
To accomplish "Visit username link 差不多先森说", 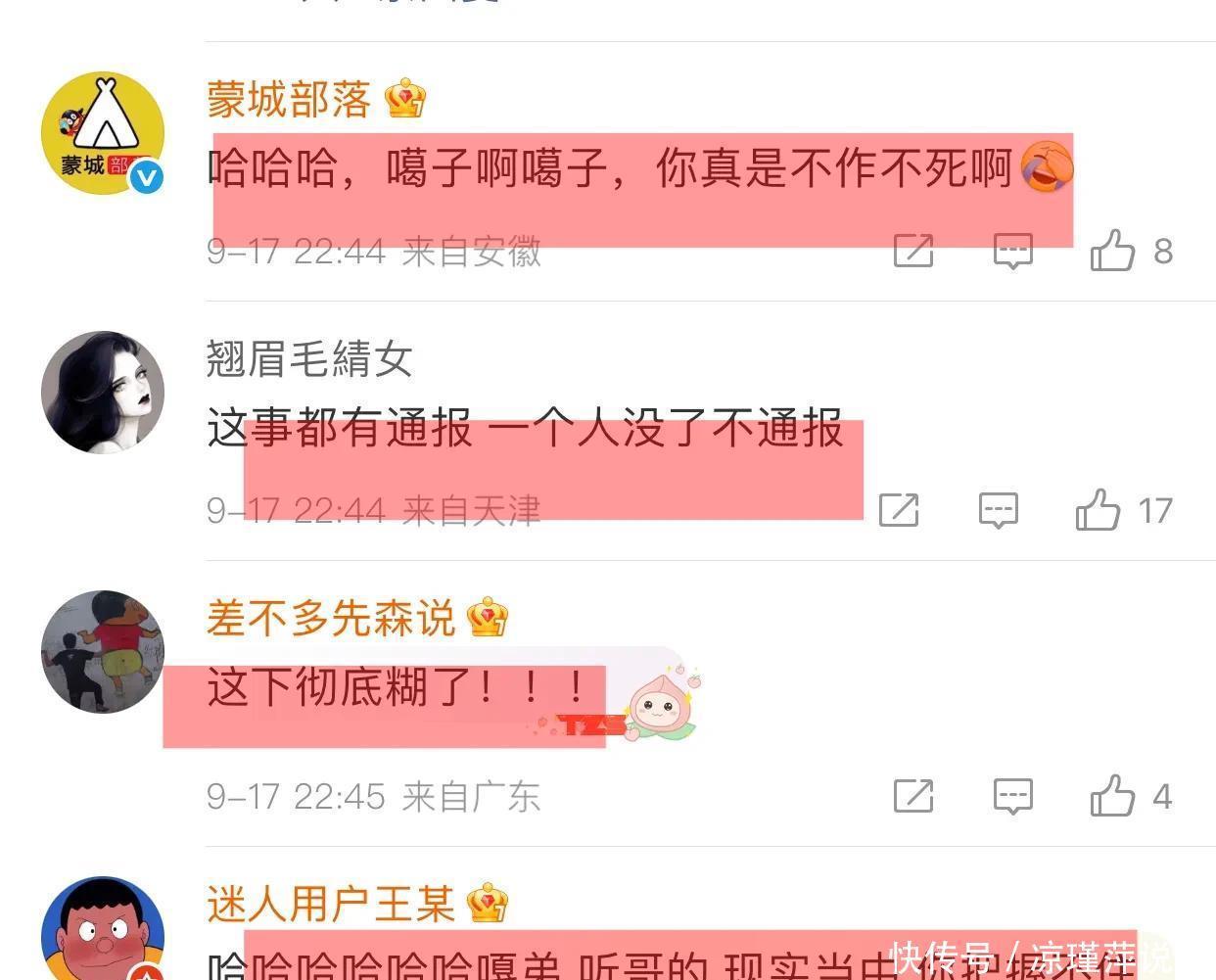I will click(x=331, y=618).
